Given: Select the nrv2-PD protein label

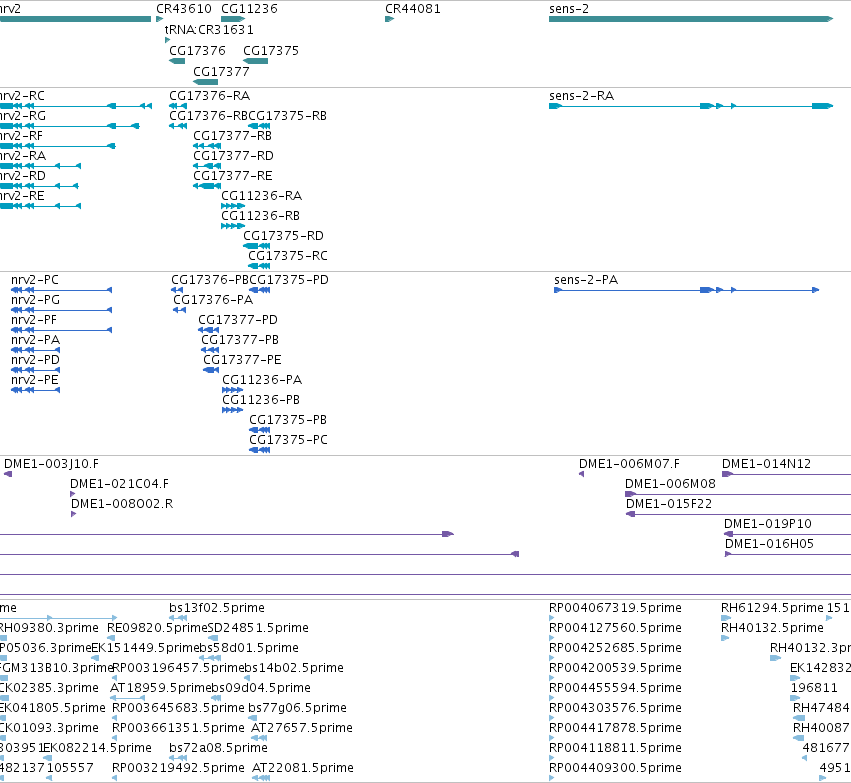Looking at the screenshot, I should tap(35, 360).
